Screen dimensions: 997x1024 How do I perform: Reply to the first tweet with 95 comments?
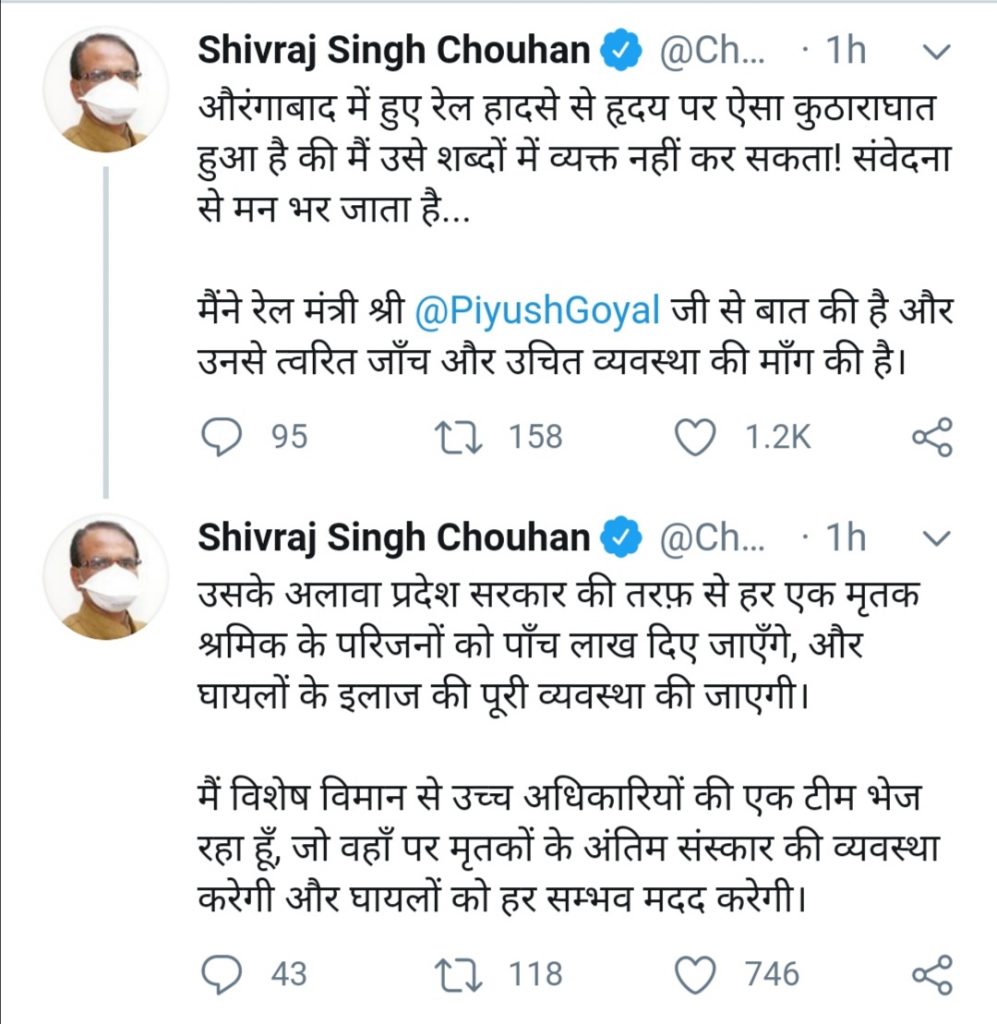pyautogui.click(x=222, y=436)
